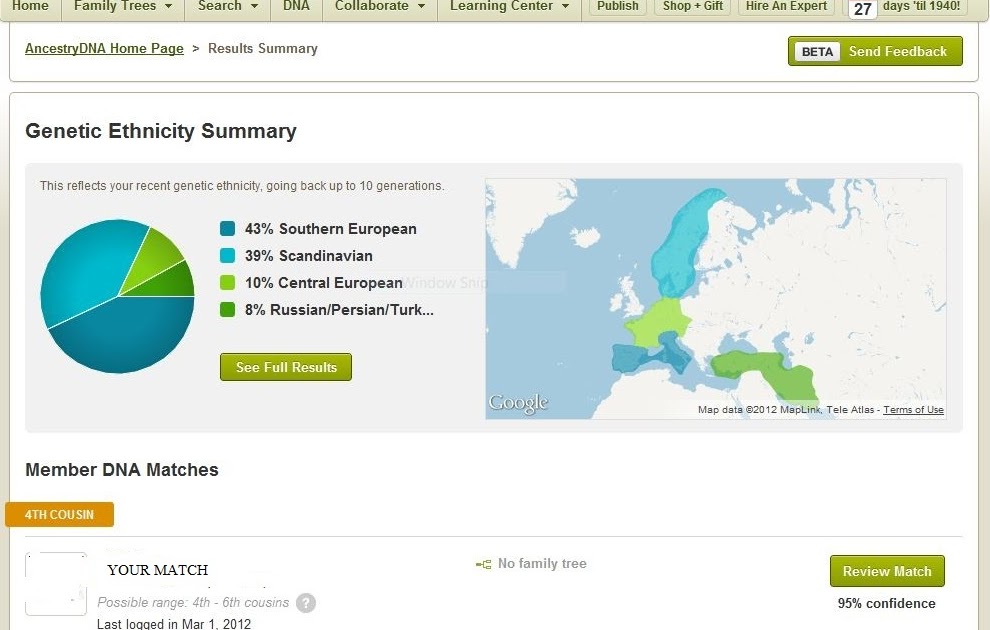990x630 pixels.
Task: Click the No family tree label
Action: tap(542, 563)
